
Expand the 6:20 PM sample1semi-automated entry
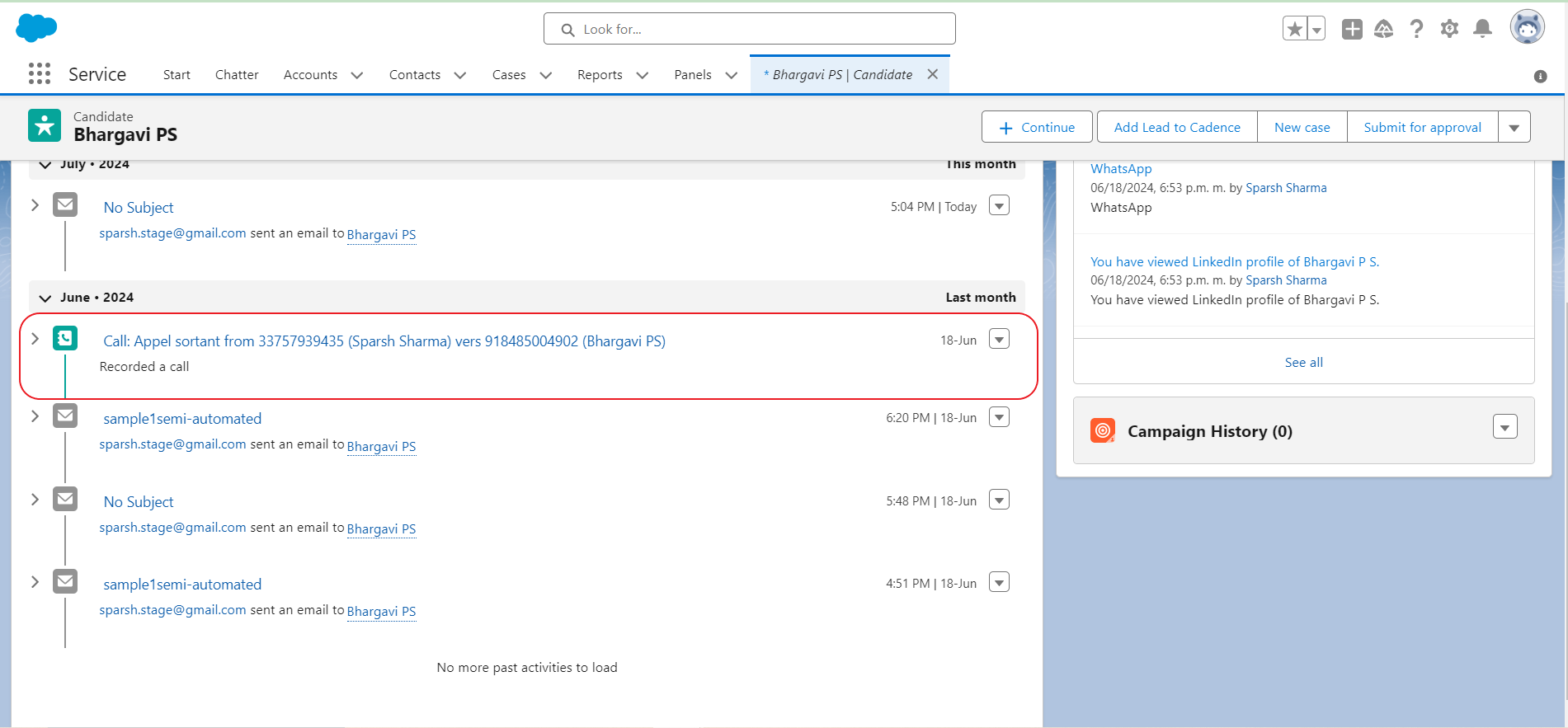[35, 416]
